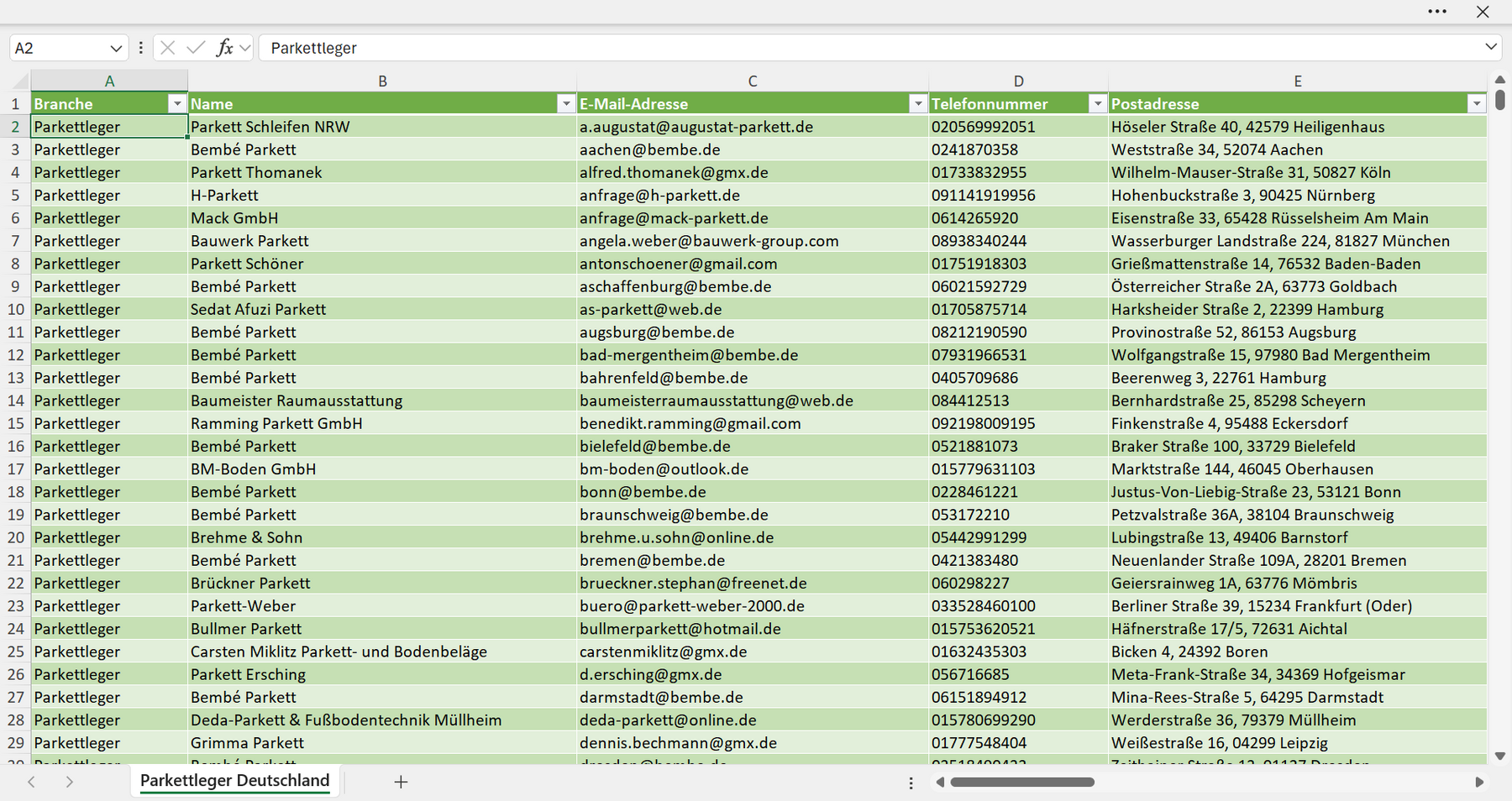Expand the fx function dropdown arrow
Screen dimensions: 1512x801
(244, 48)
